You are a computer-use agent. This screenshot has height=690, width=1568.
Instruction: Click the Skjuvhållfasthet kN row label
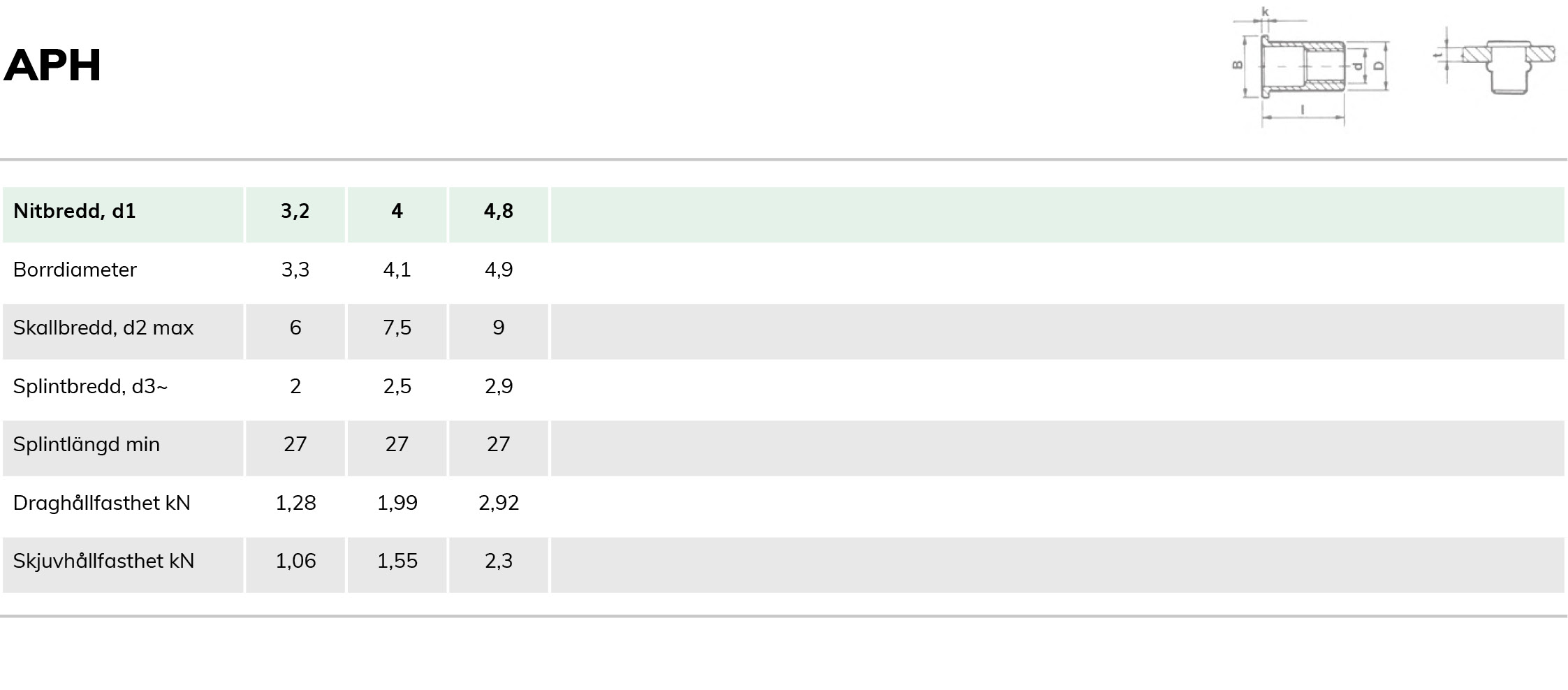104,561
